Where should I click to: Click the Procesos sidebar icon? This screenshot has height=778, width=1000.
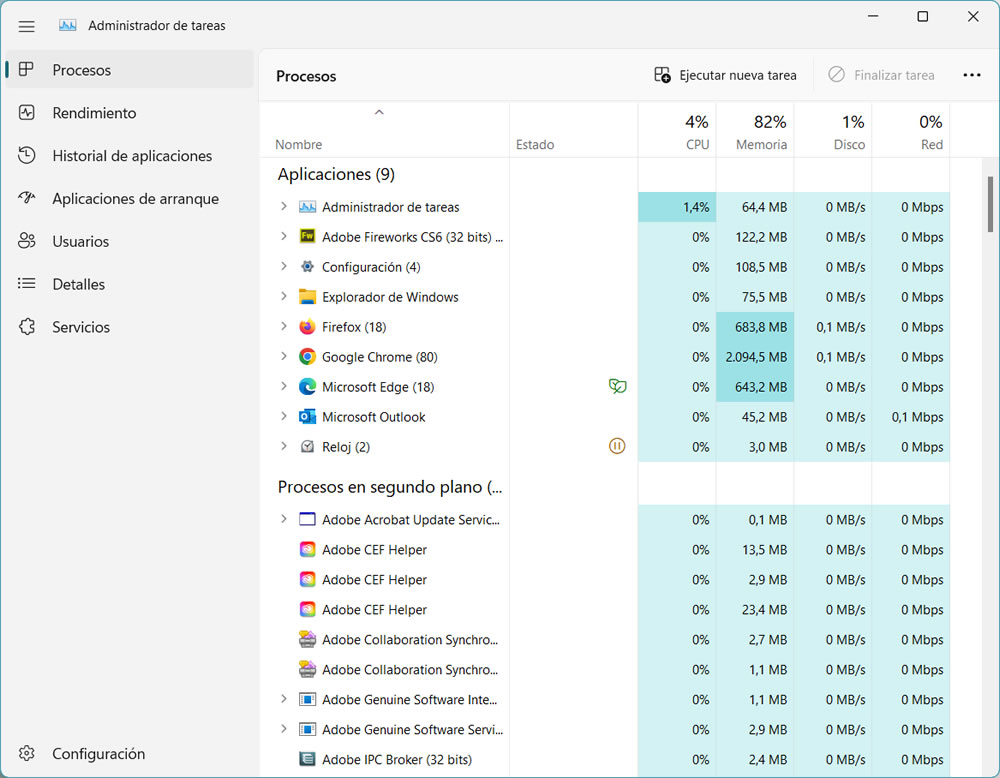(x=26, y=70)
